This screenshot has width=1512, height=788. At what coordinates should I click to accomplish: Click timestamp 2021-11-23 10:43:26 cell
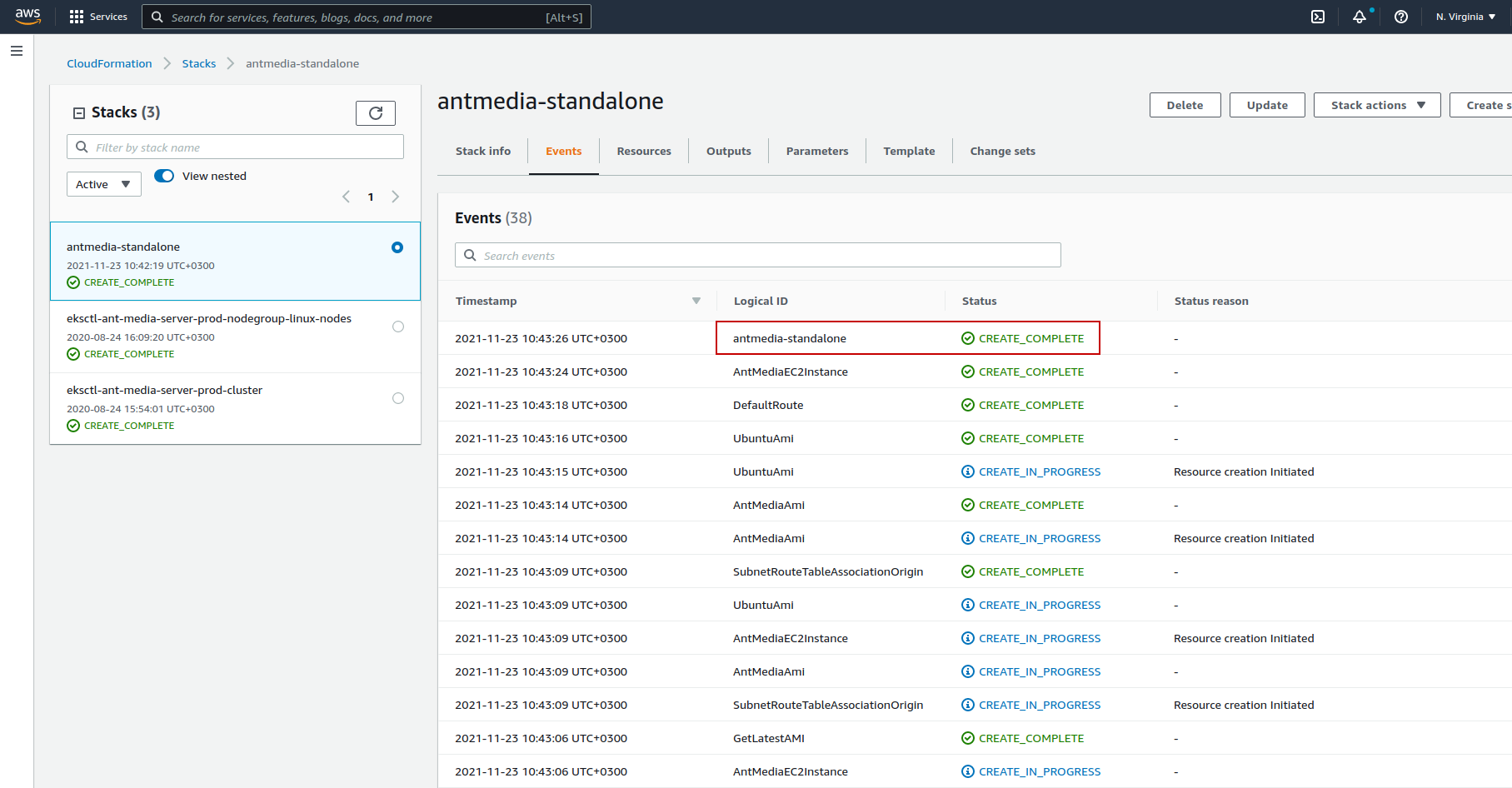(541, 338)
